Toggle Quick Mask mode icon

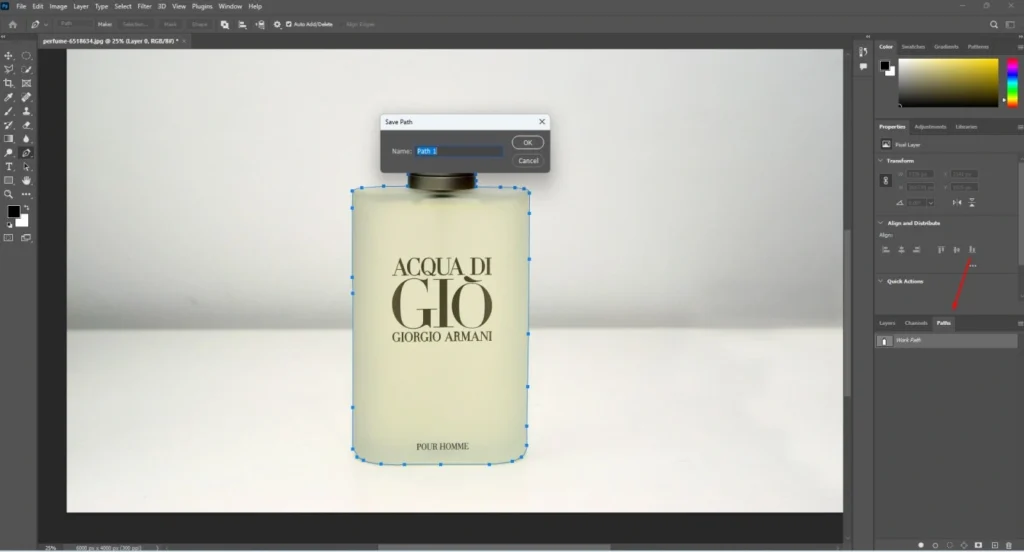coord(8,238)
